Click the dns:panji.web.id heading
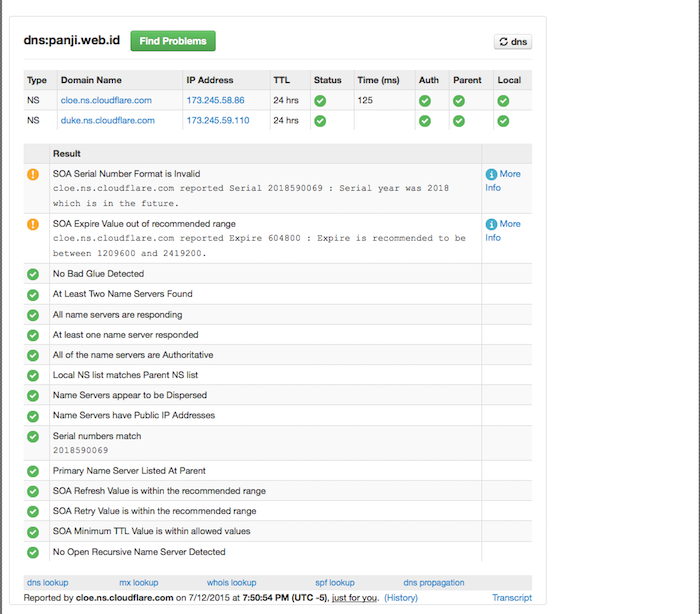This screenshot has height=614, width=700. tap(72, 40)
